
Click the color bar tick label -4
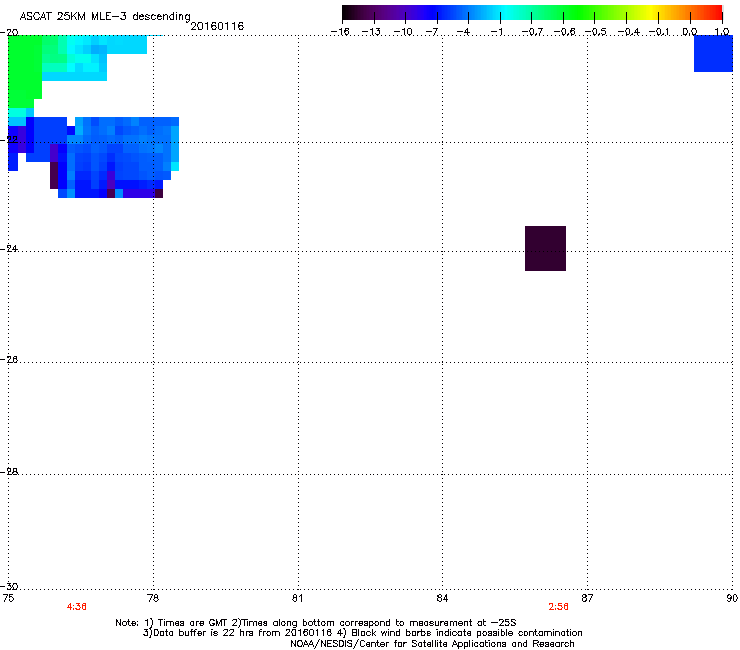click(463, 32)
